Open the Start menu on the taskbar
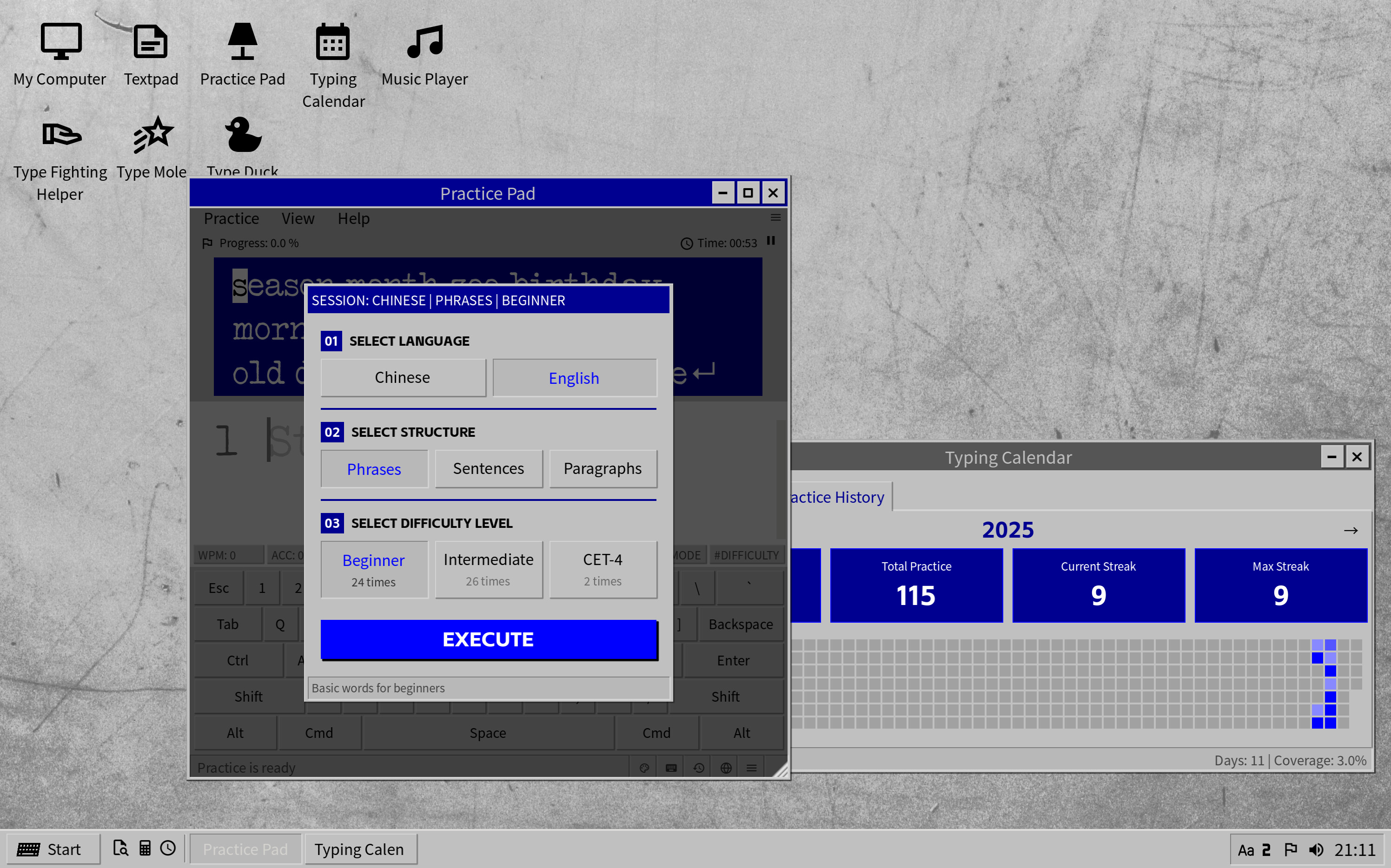This screenshot has width=1391, height=868. point(53,849)
